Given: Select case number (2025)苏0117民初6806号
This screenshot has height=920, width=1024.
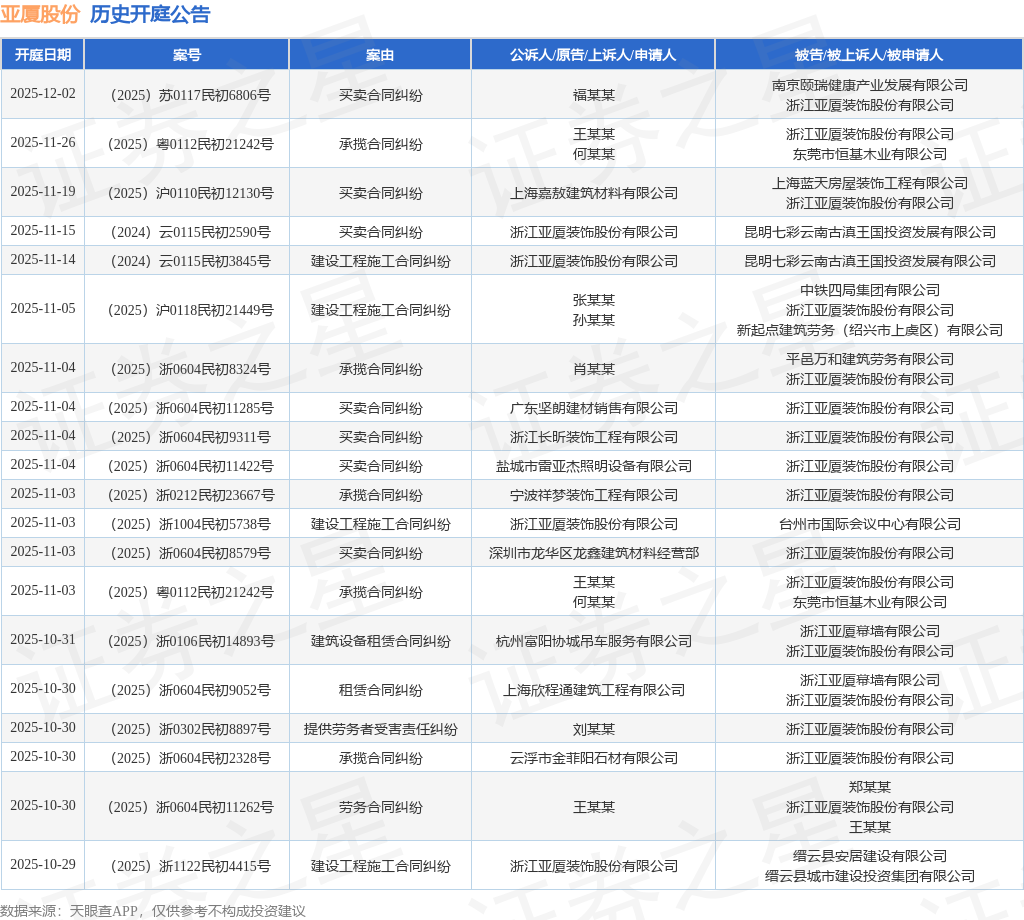Looking at the screenshot, I should (187, 95).
